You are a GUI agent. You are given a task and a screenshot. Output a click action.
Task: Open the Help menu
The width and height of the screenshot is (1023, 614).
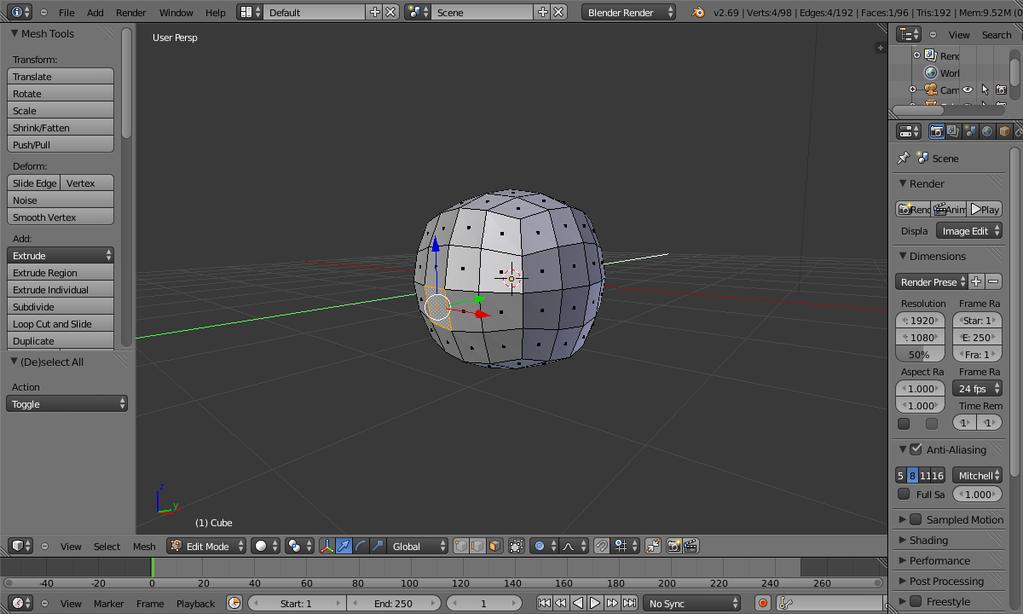215,12
